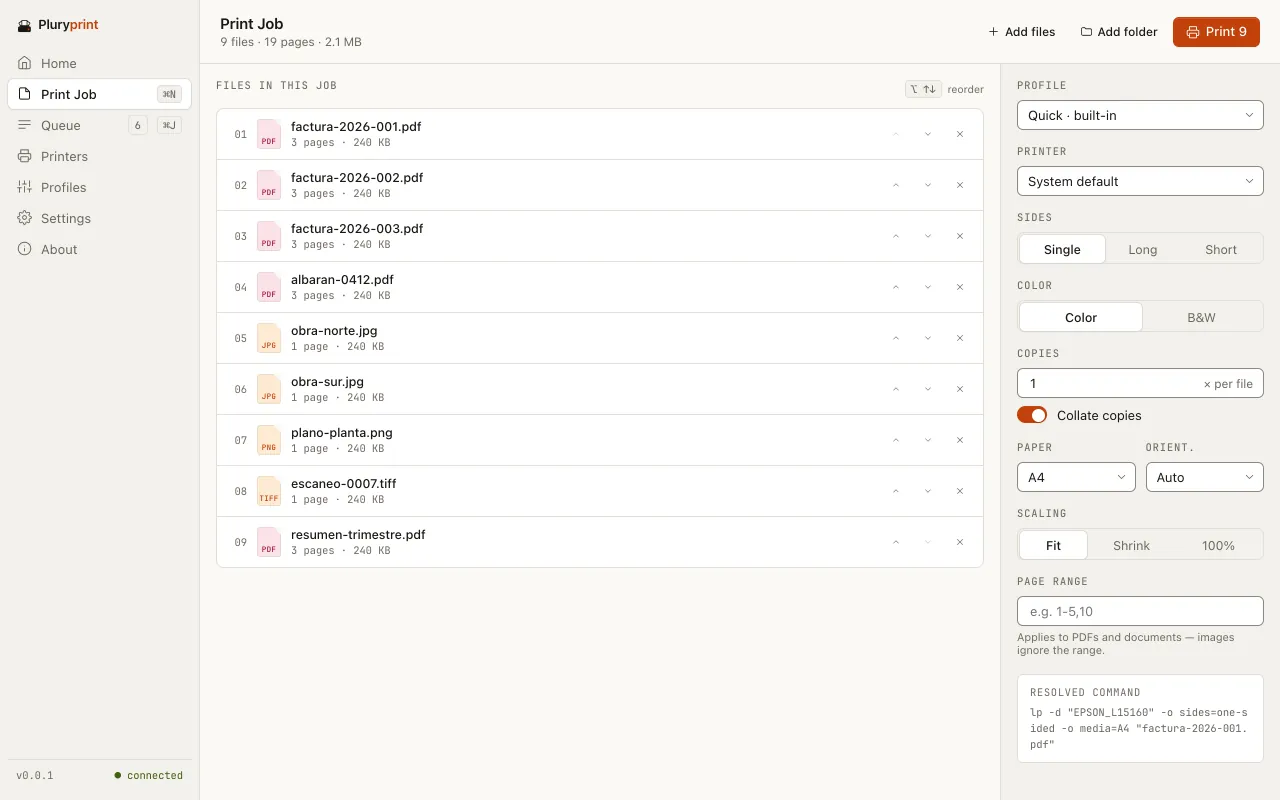This screenshot has height=800, width=1280.
Task: Set scaling to Shrink
Action: pos(1131,545)
